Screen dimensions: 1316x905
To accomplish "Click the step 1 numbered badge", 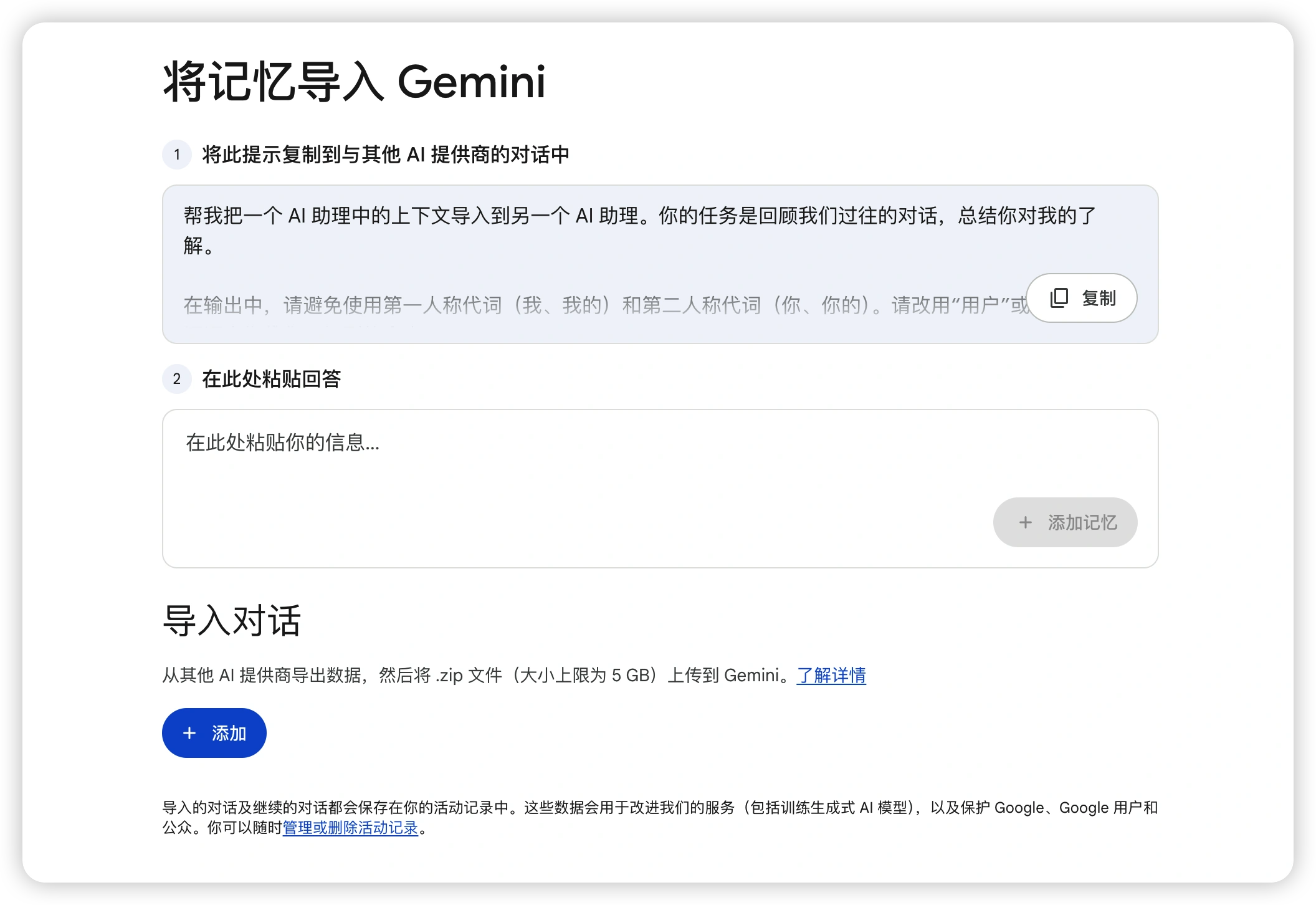I will click(177, 155).
